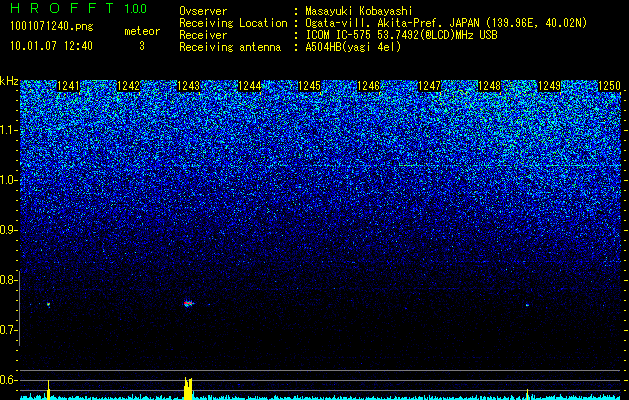The width and height of the screenshot is (629, 400).
Task: Click the 1249 time marker
Action: (549, 86)
